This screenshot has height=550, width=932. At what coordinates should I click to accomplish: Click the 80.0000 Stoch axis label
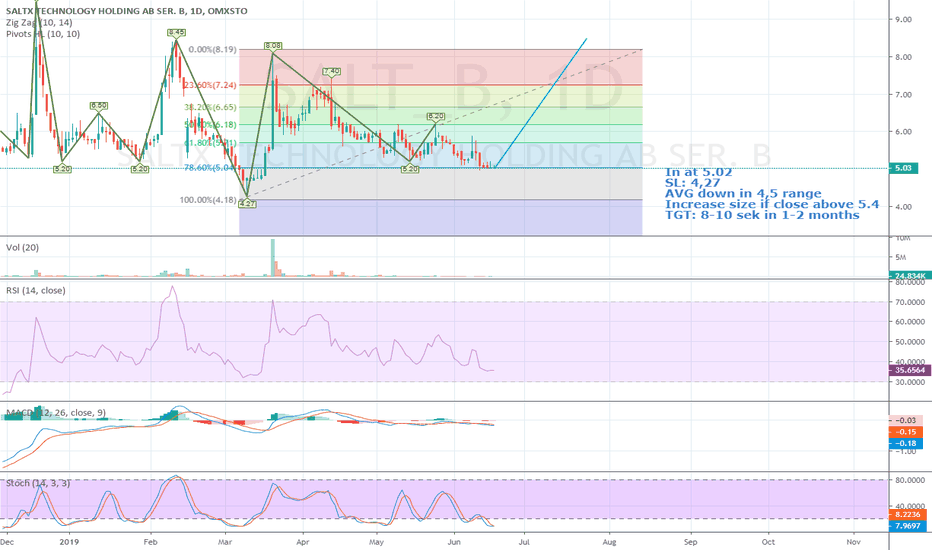[x=909, y=480]
